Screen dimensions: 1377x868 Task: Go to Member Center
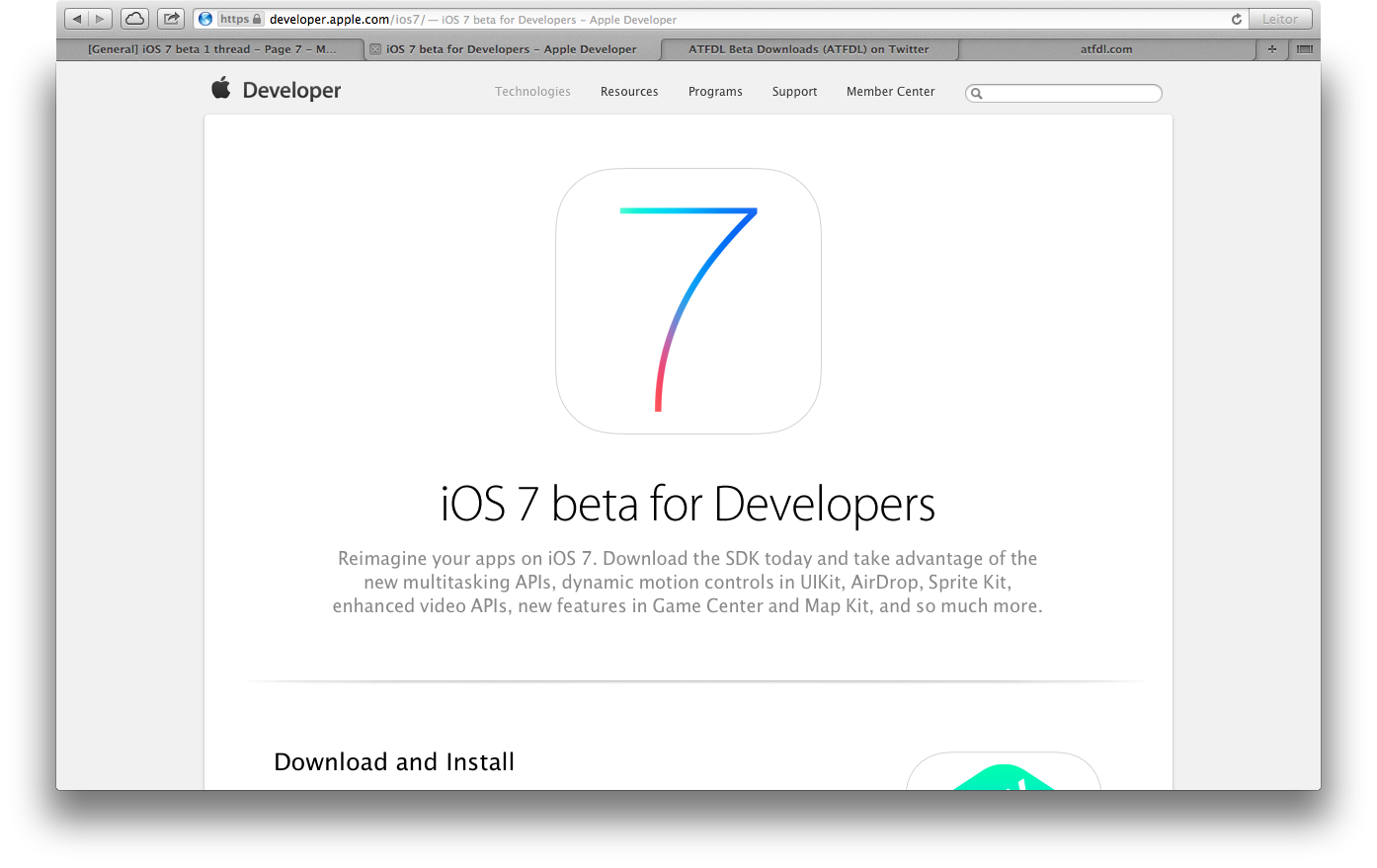891,92
